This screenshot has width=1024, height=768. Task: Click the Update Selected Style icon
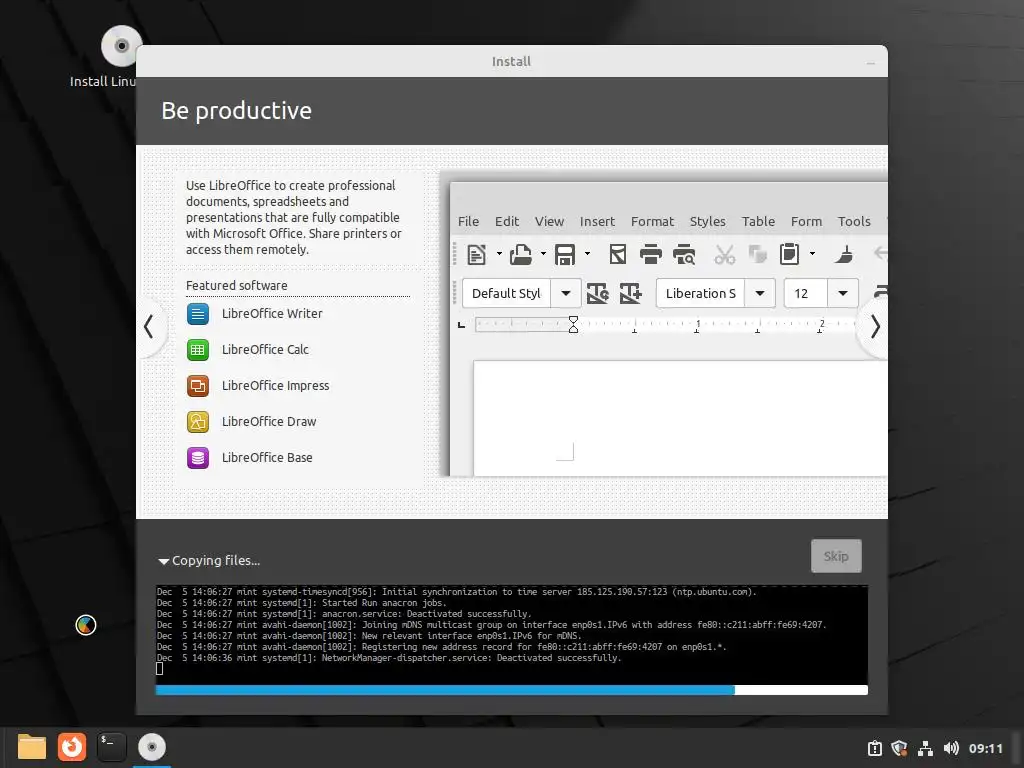point(598,293)
